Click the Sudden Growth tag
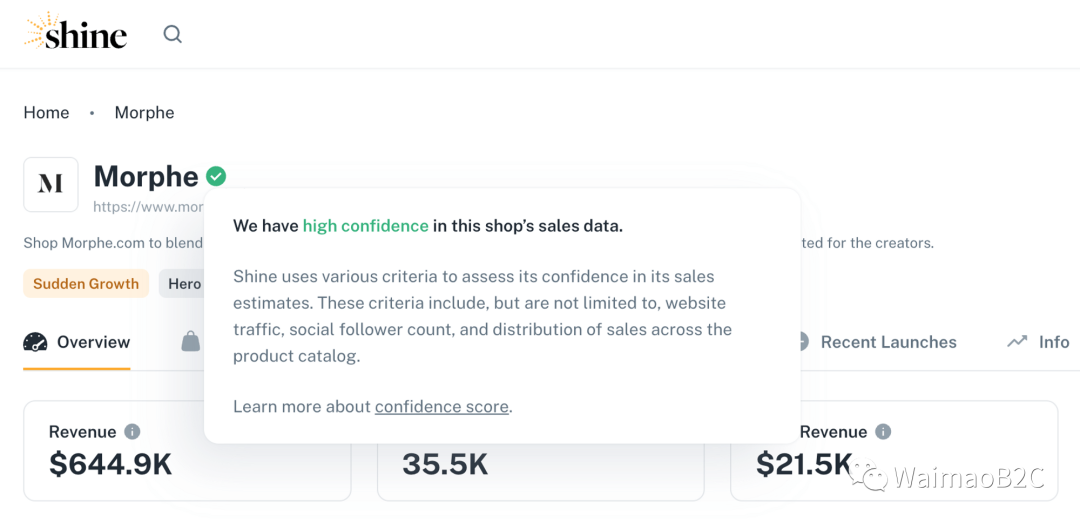Screen dimensions: 1080x523 pos(86,283)
